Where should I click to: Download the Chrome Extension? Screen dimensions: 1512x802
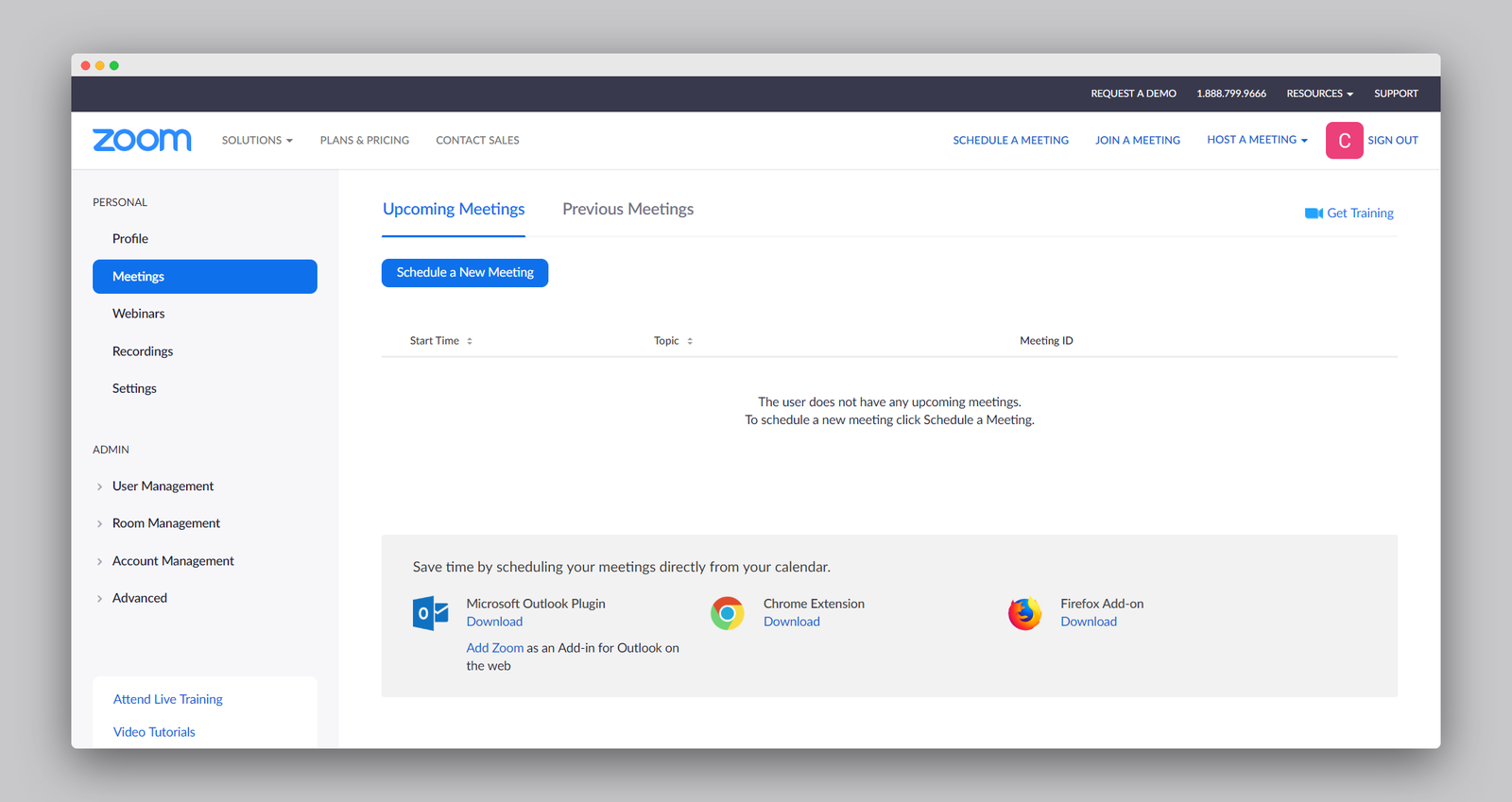tap(792, 622)
